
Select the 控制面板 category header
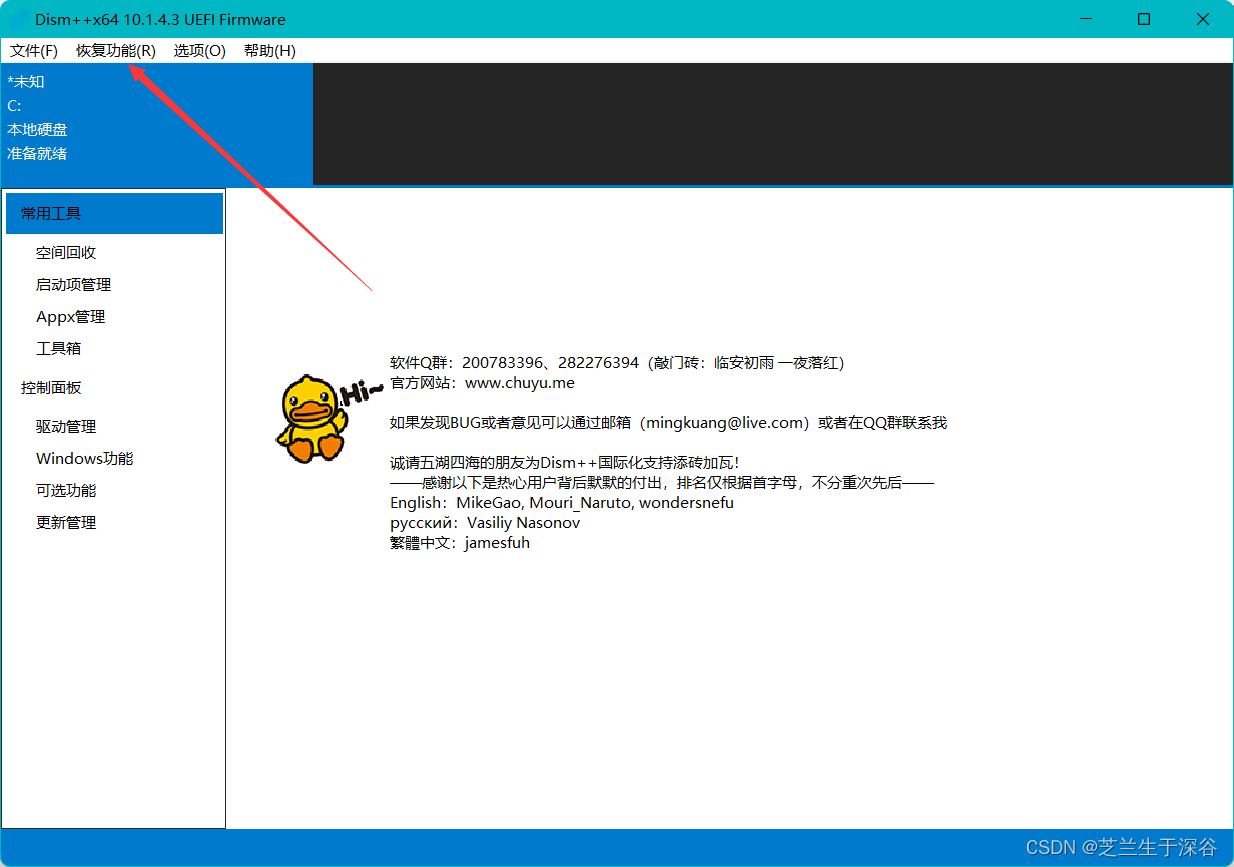[x=51, y=388]
